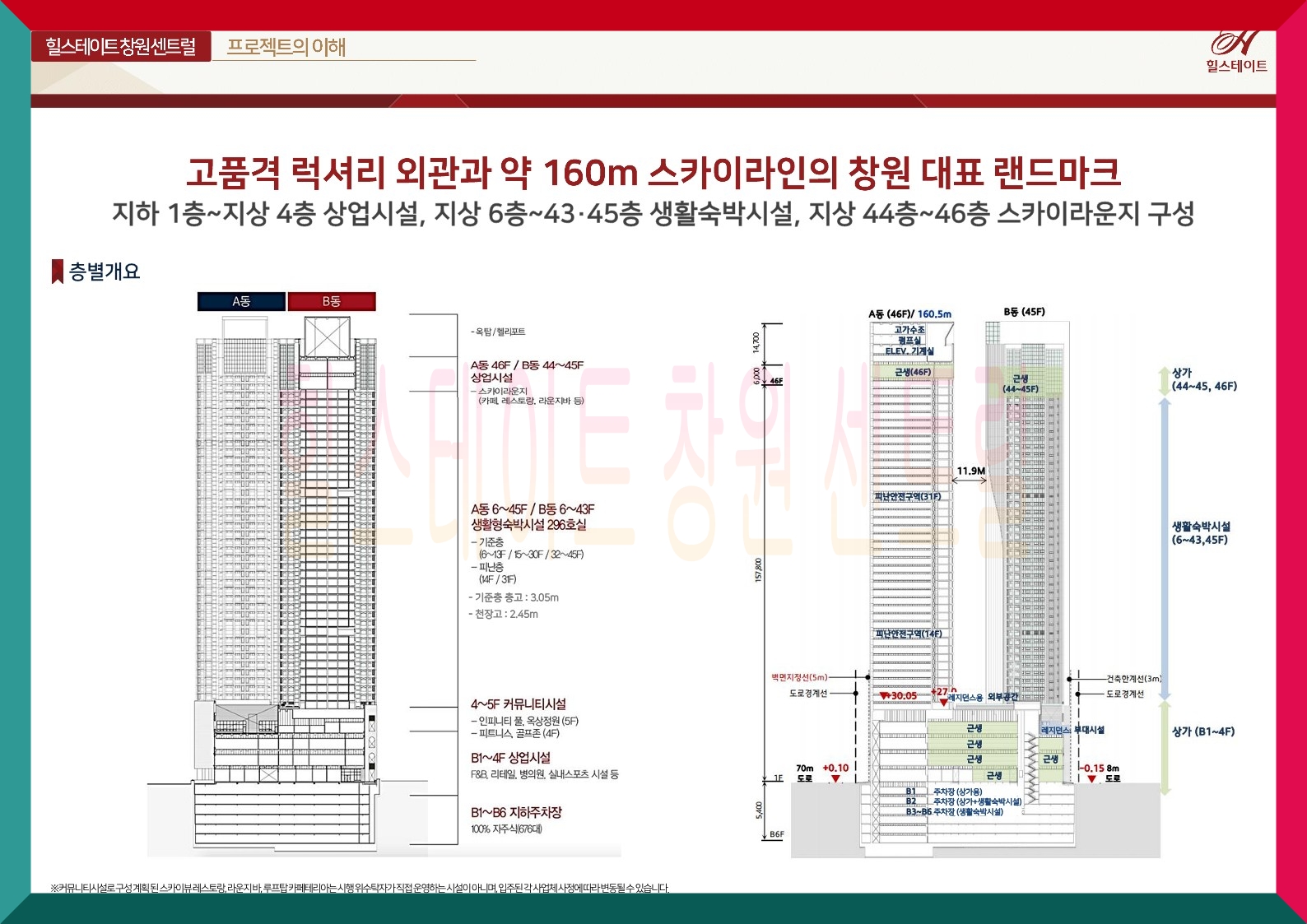
Task: Click 주차장 (상가+생활숙박시설) at B2
Action: tap(977, 801)
